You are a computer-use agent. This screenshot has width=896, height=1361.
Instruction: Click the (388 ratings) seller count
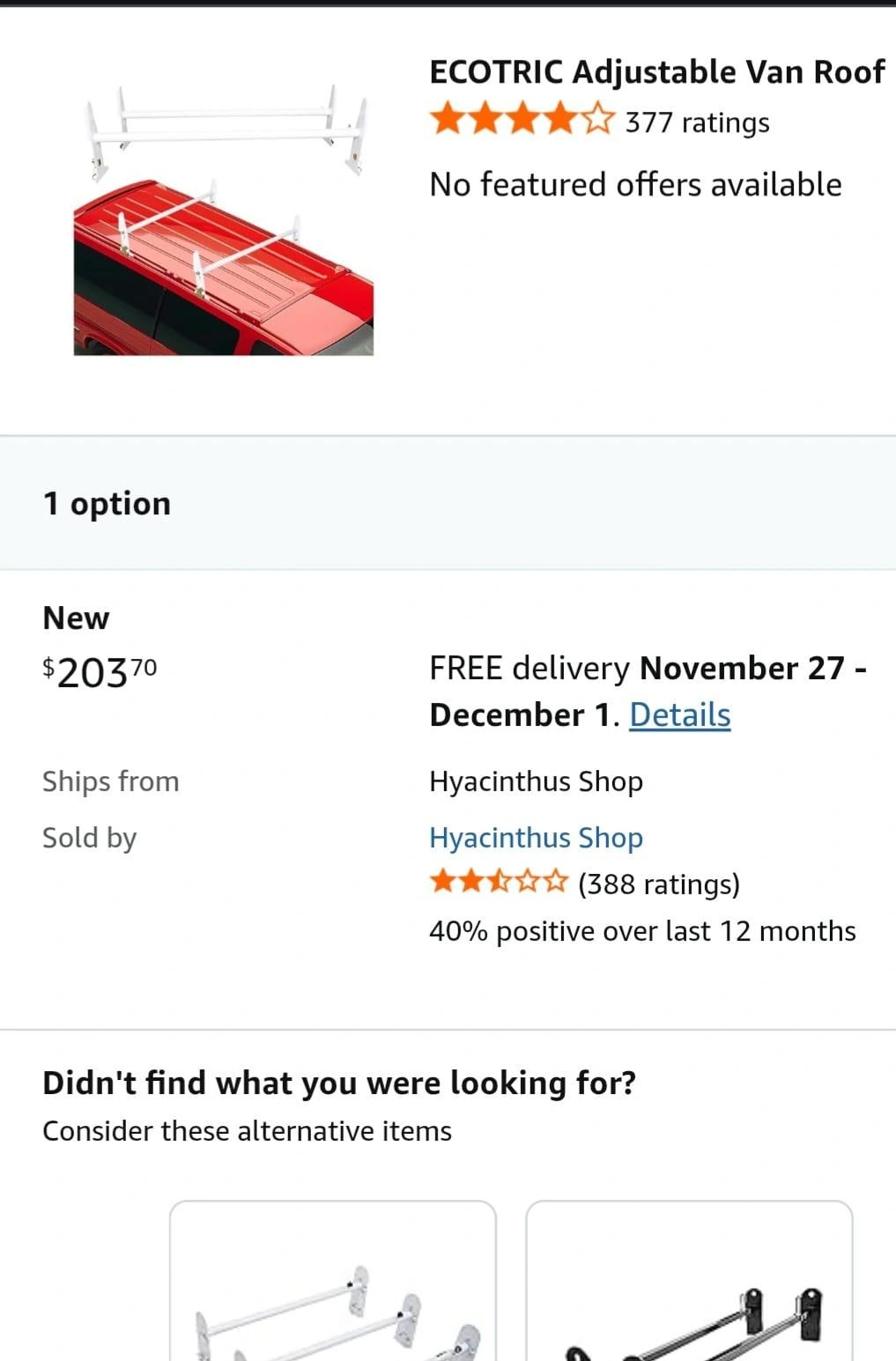[x=659, y=884]
